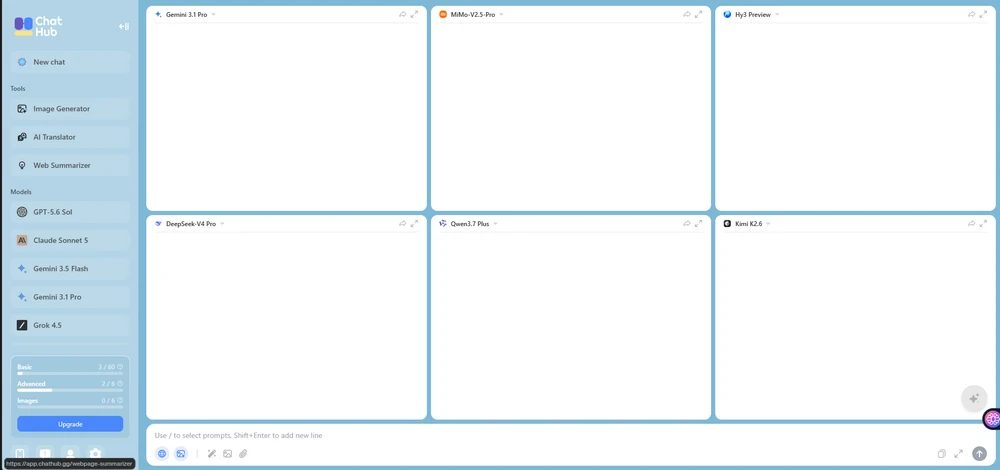Start a New chat
Viewport: 1000px width, 470px height.
point(70,62)
